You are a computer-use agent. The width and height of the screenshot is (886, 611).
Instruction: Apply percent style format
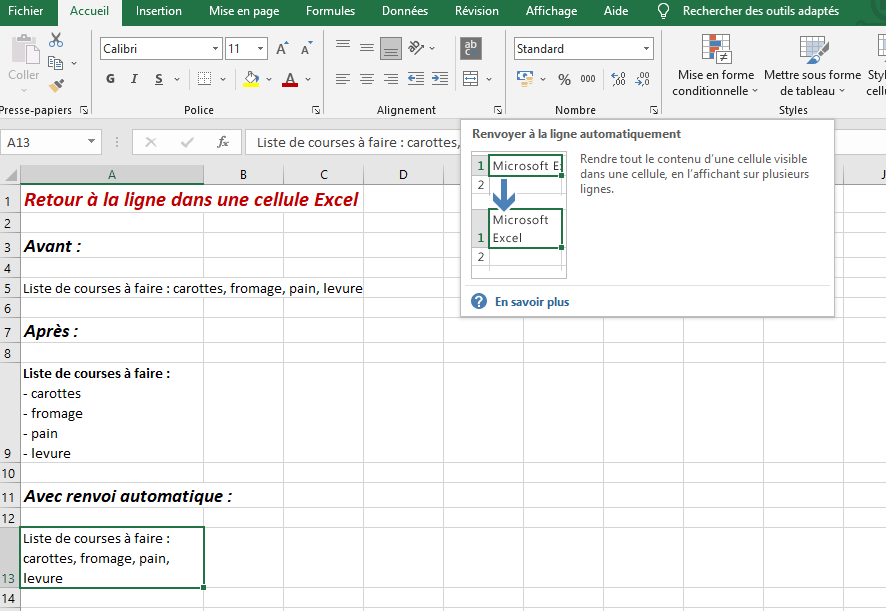(564, 79)
